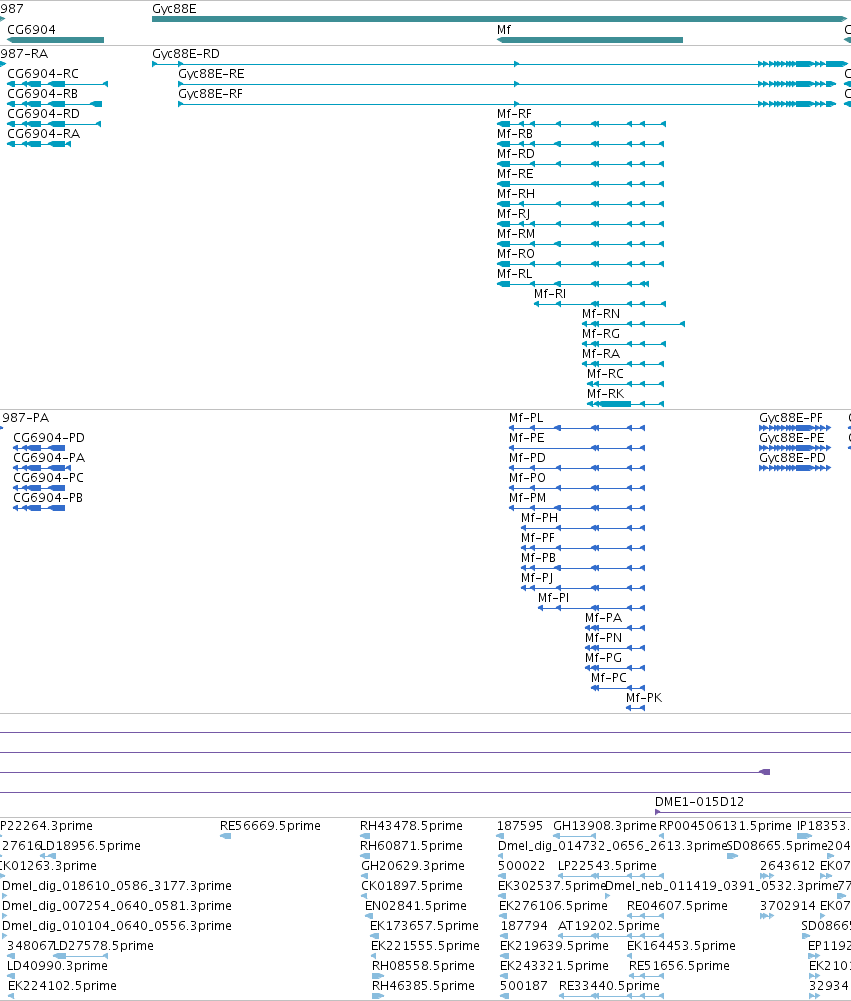
Task: Click transcript label Mf-RK
Action: [605, 394]
